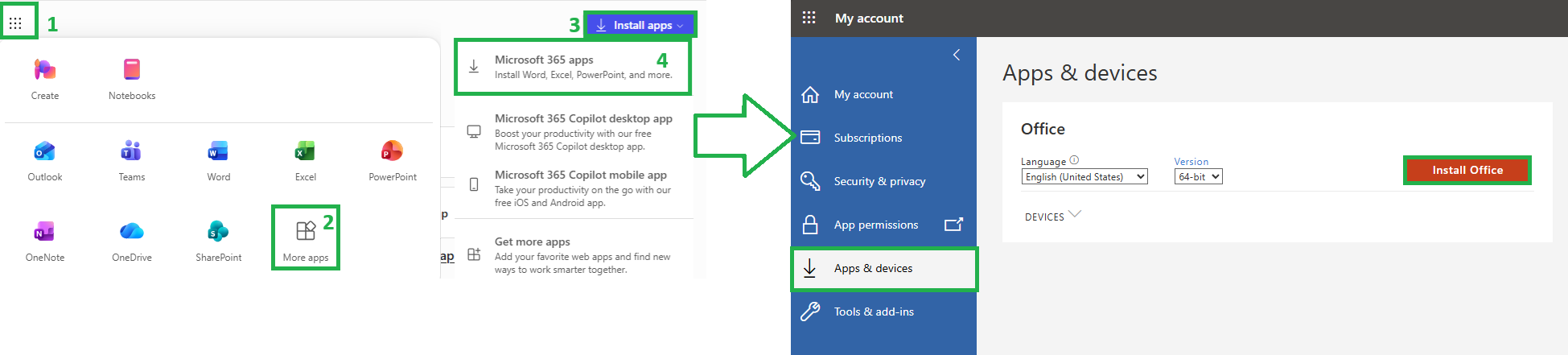1568x355 pixels.
Task: Choose Microsoft 365 apps install option
Action: pyautogui.click(x=573, y=67)
